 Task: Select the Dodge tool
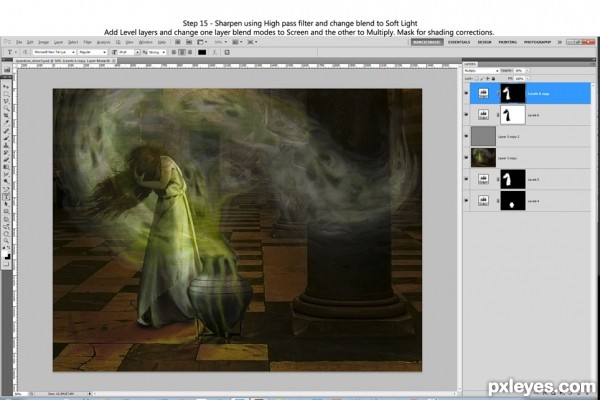coord(7,181)
